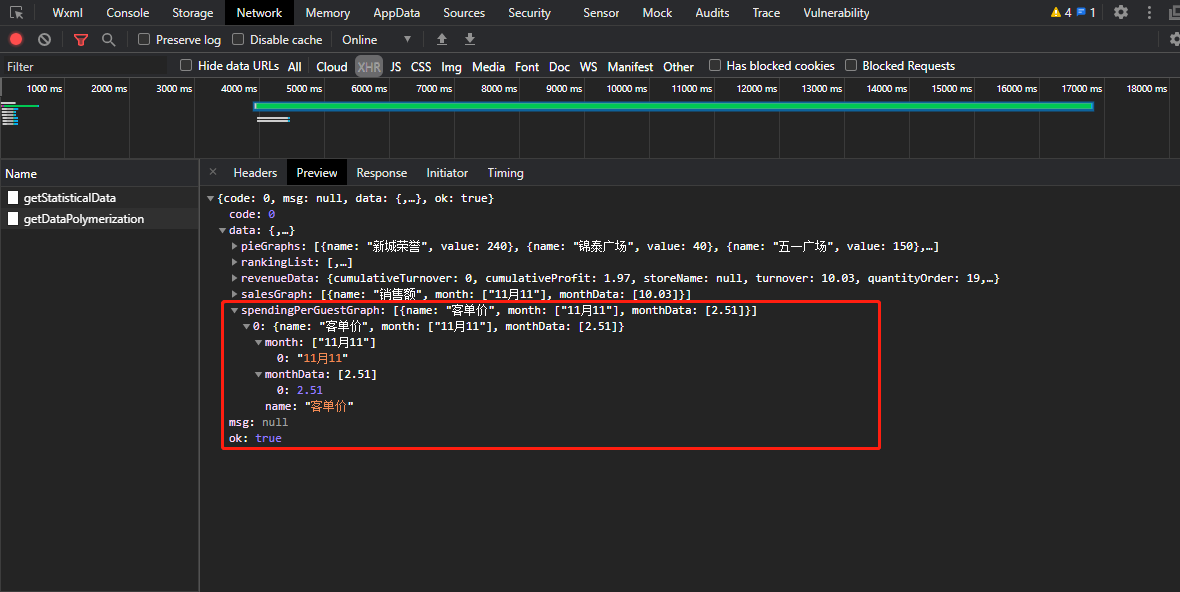Click the Filter text input field
Screen dimensions: 1180x592
85,66
